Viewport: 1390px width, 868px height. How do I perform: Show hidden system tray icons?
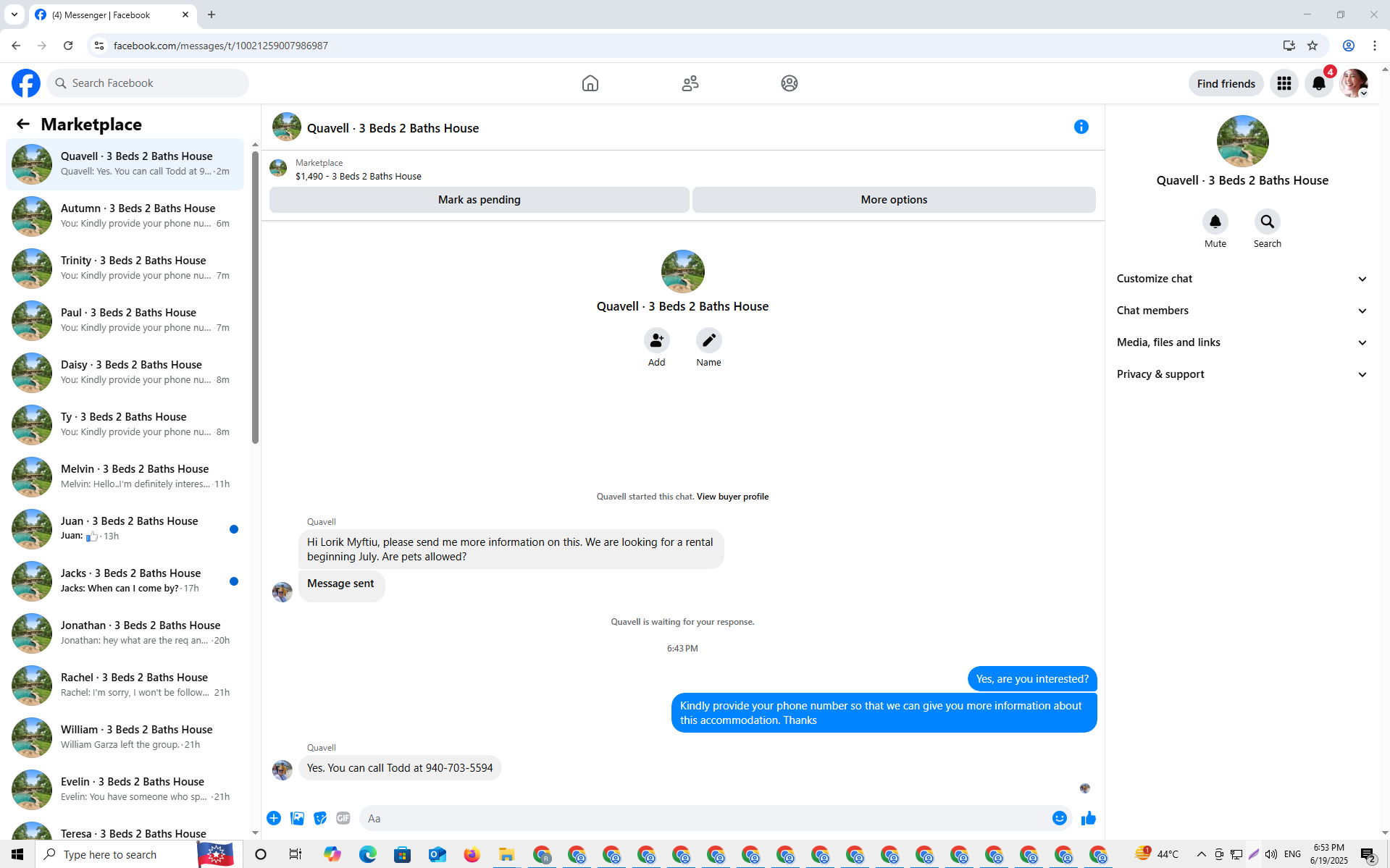tap(1202, 854)
